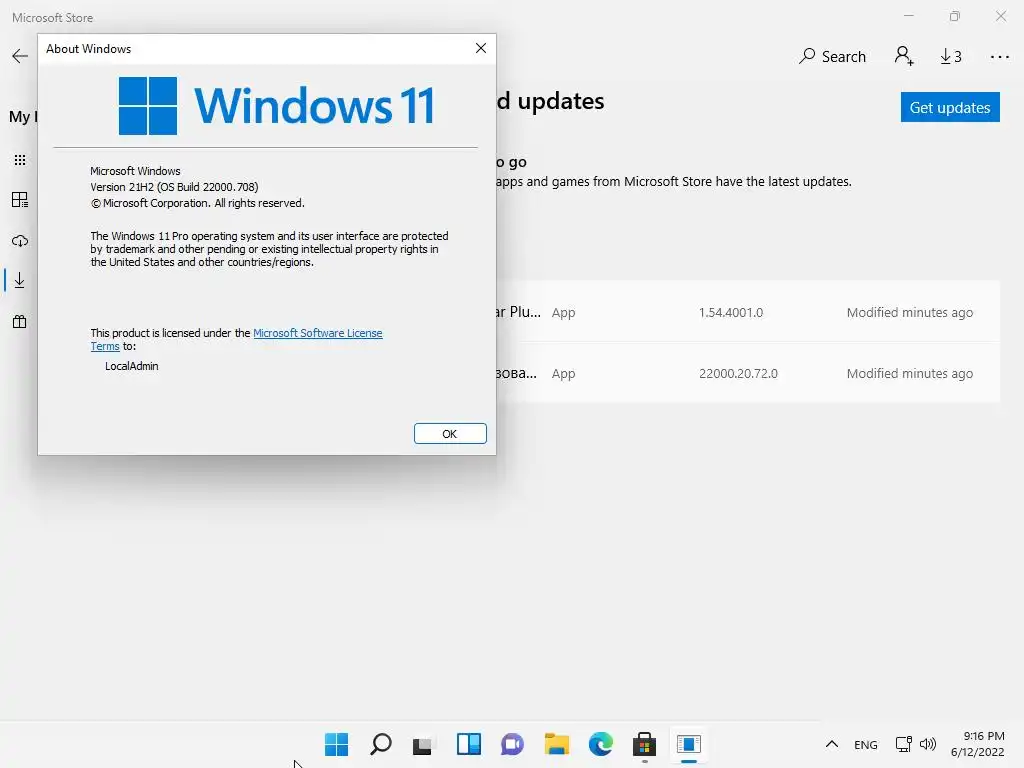Open the Store more options ellipsis
The width and height of the screenshot is (1024, 768).
999,57
